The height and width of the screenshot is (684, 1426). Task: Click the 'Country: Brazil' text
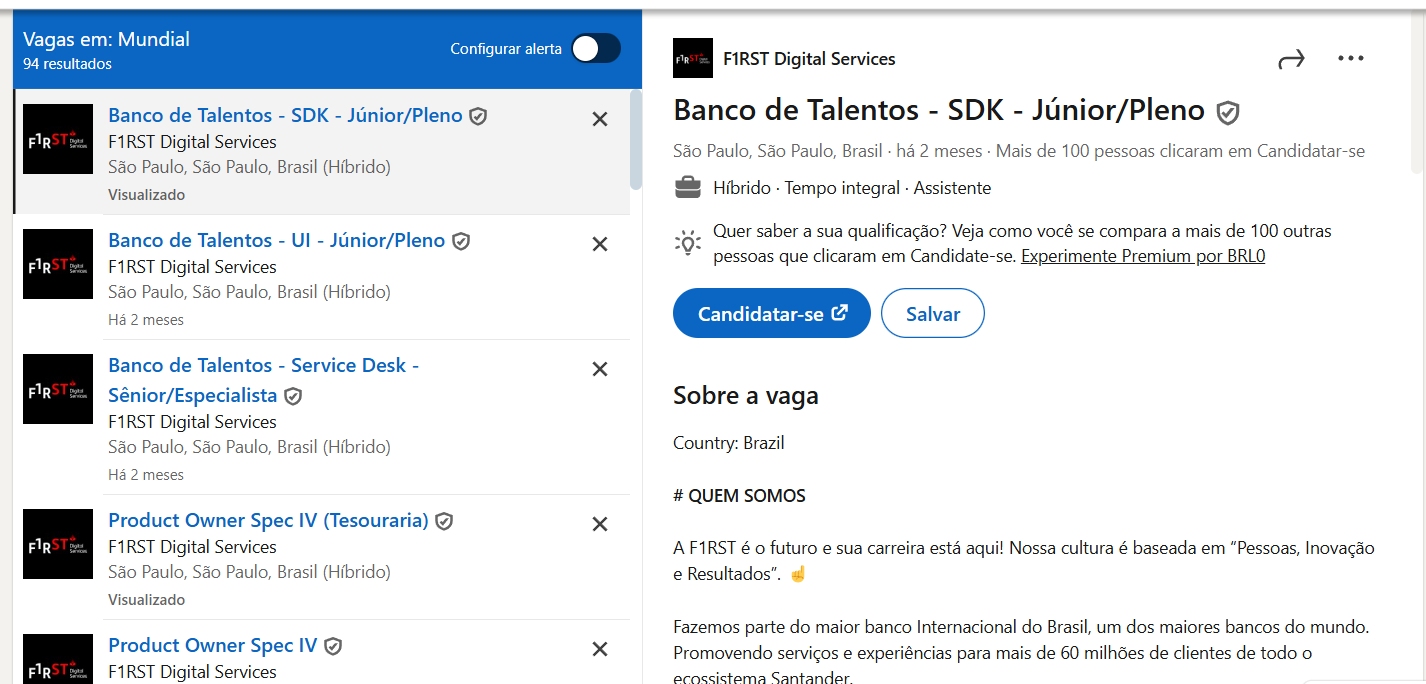(x=729, y=443)
